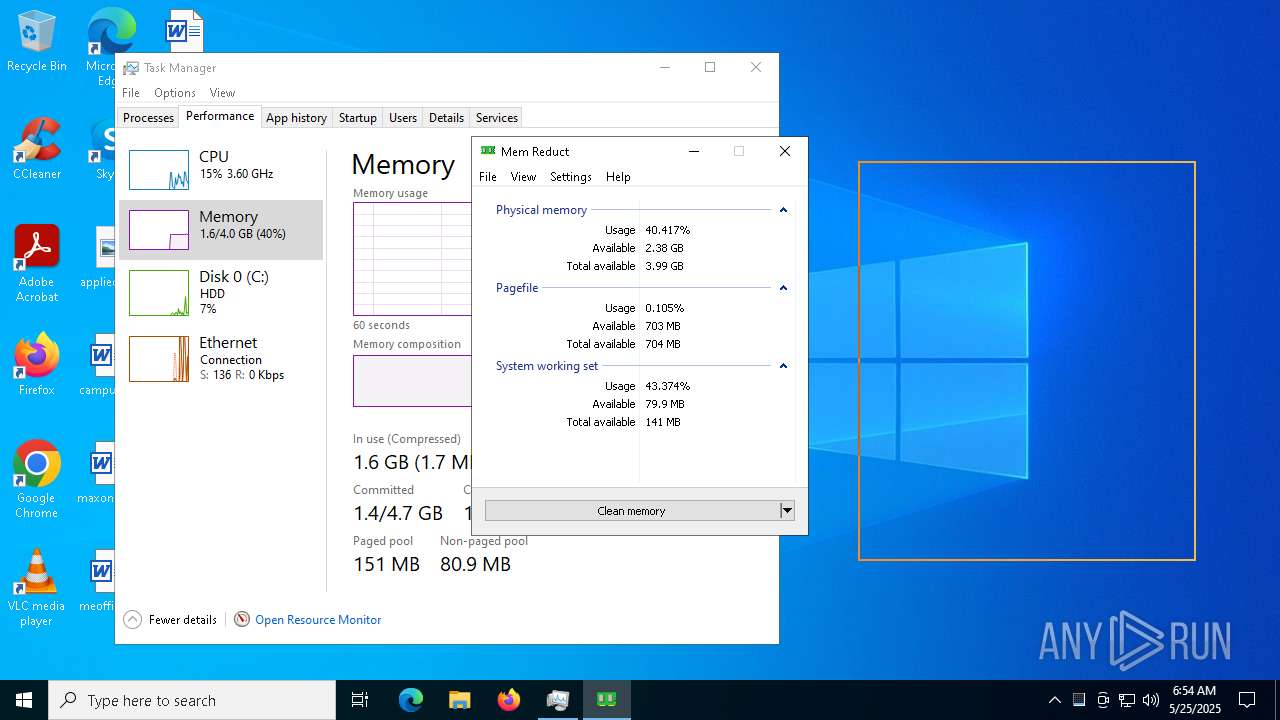Minimize the Mem Reduct window
Image resolution: width=1280 pixels, height=720 pixels.
[694, 151]
